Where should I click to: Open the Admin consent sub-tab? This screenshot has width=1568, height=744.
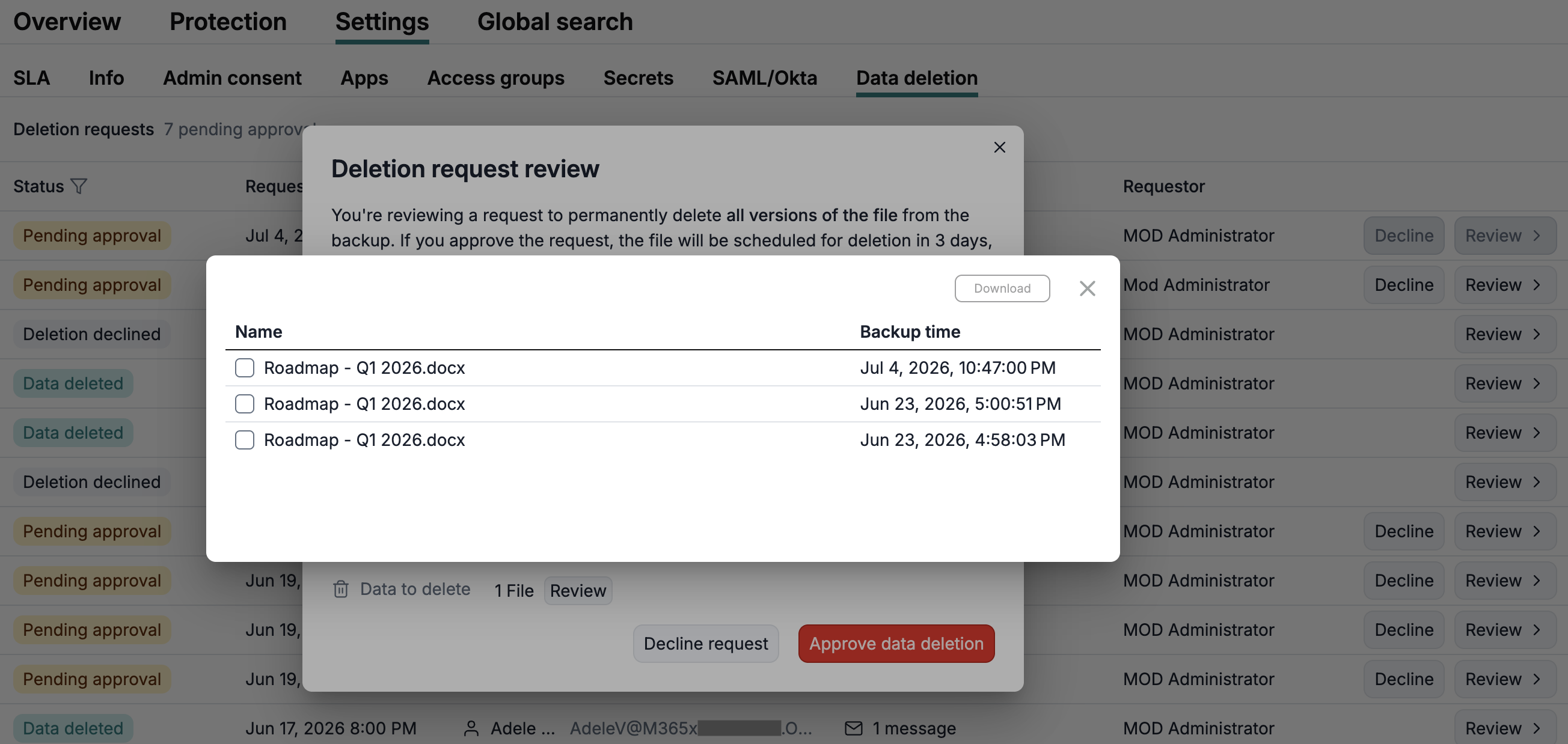(232, 78)
